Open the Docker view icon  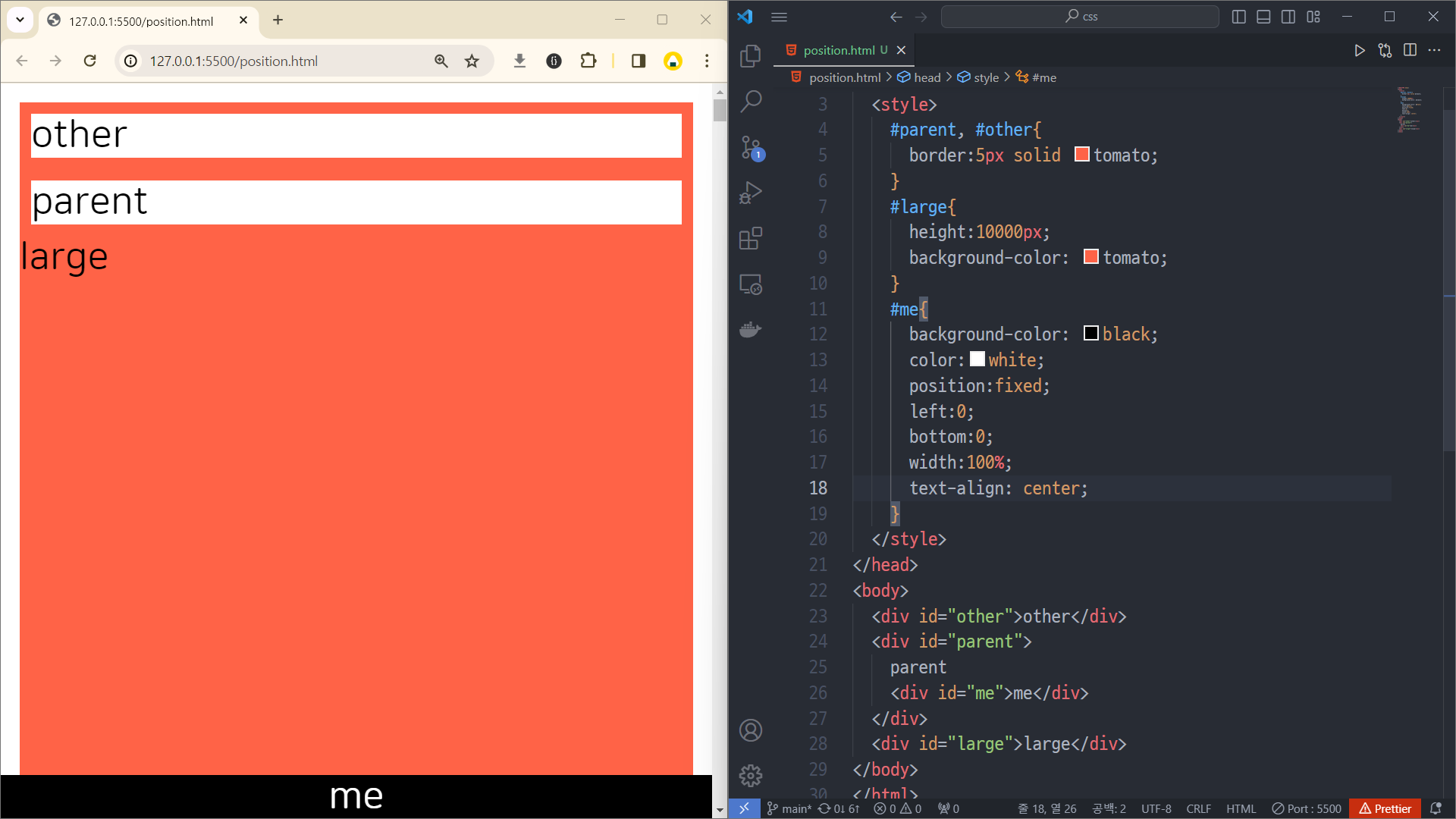pos(750,330)
